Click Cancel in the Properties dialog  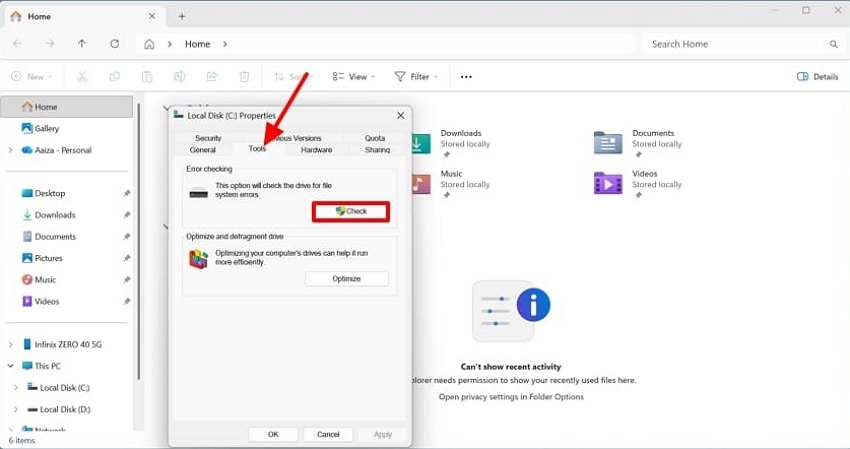coord(328,434)
